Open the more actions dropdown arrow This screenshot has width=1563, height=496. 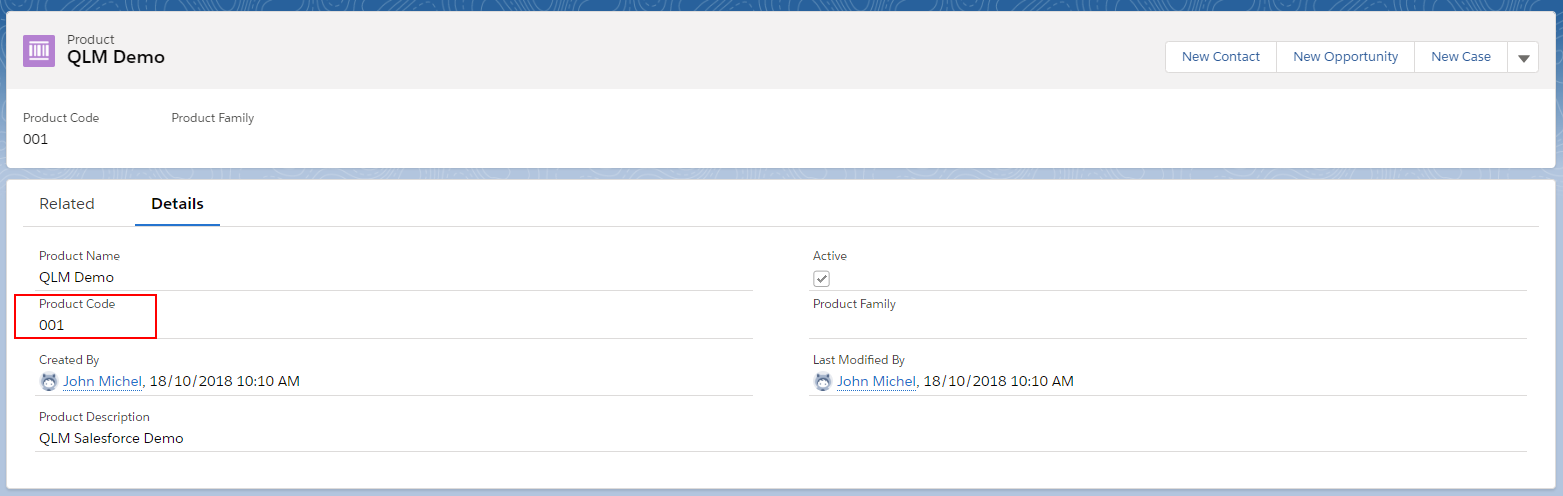[1524, 57]
